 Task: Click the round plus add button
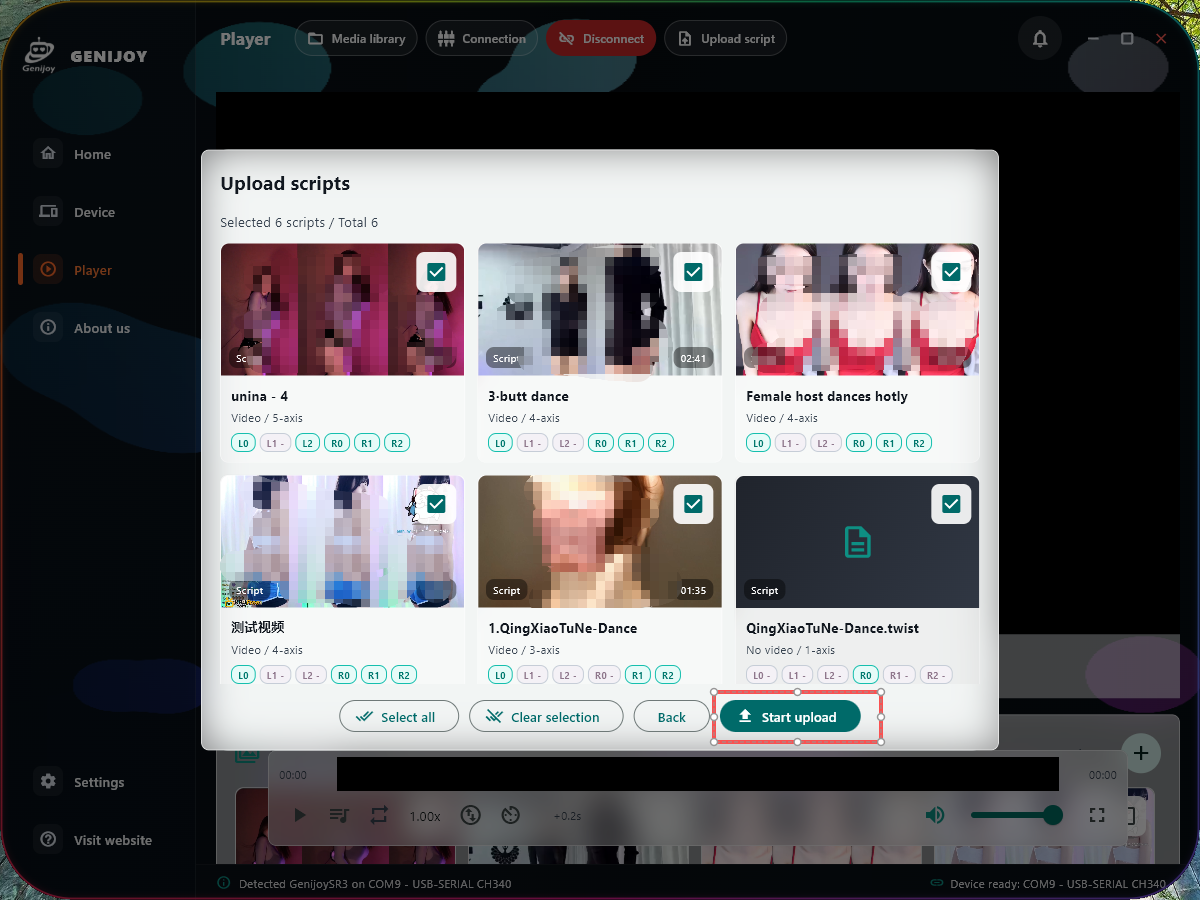tap(1141, 753)
